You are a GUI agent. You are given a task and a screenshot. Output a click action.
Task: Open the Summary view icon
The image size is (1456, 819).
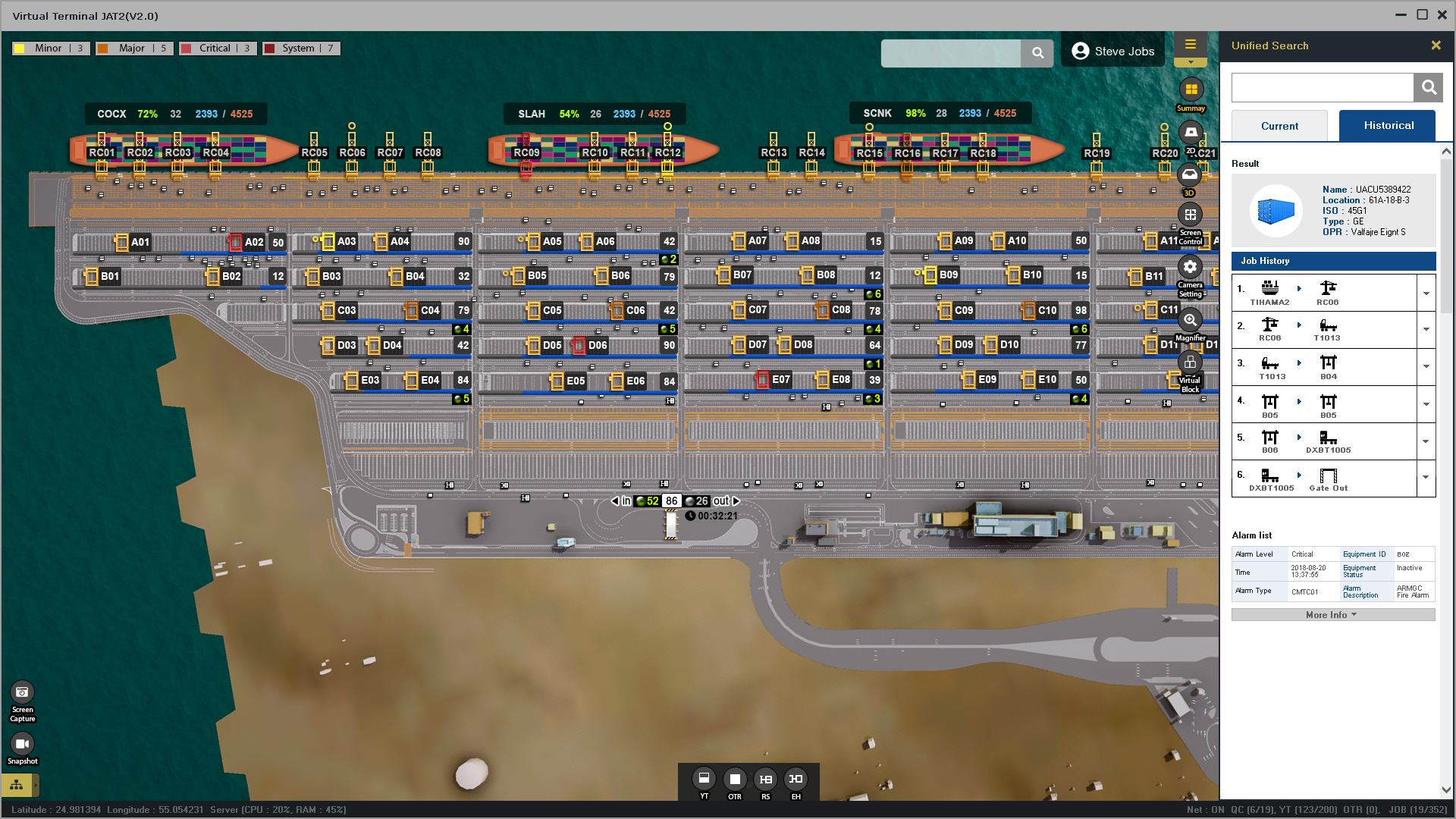(x=1191, y=90)
